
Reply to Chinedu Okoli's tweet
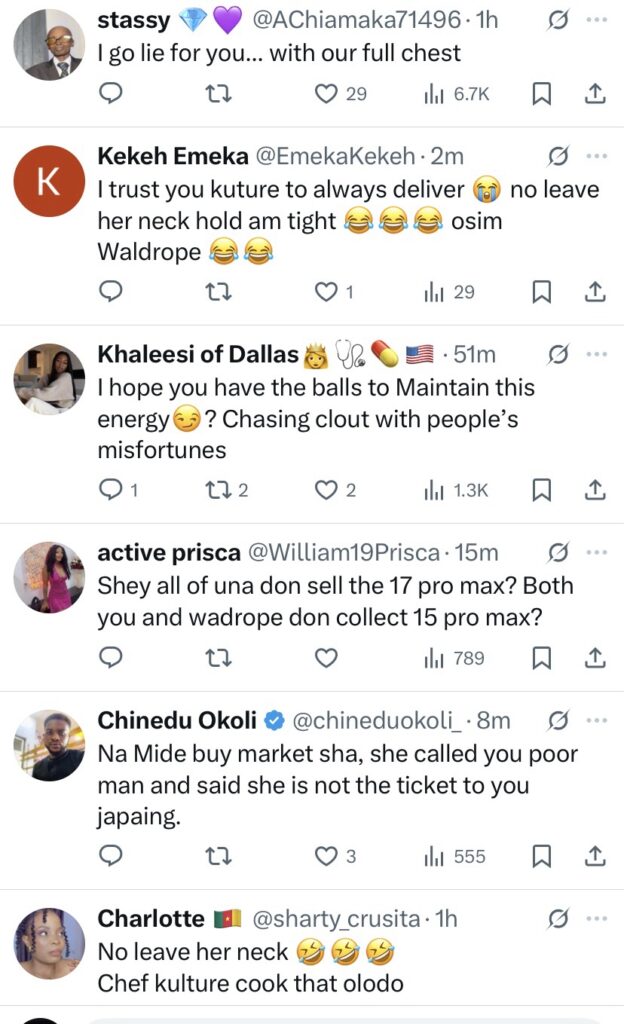click(112, 856)
